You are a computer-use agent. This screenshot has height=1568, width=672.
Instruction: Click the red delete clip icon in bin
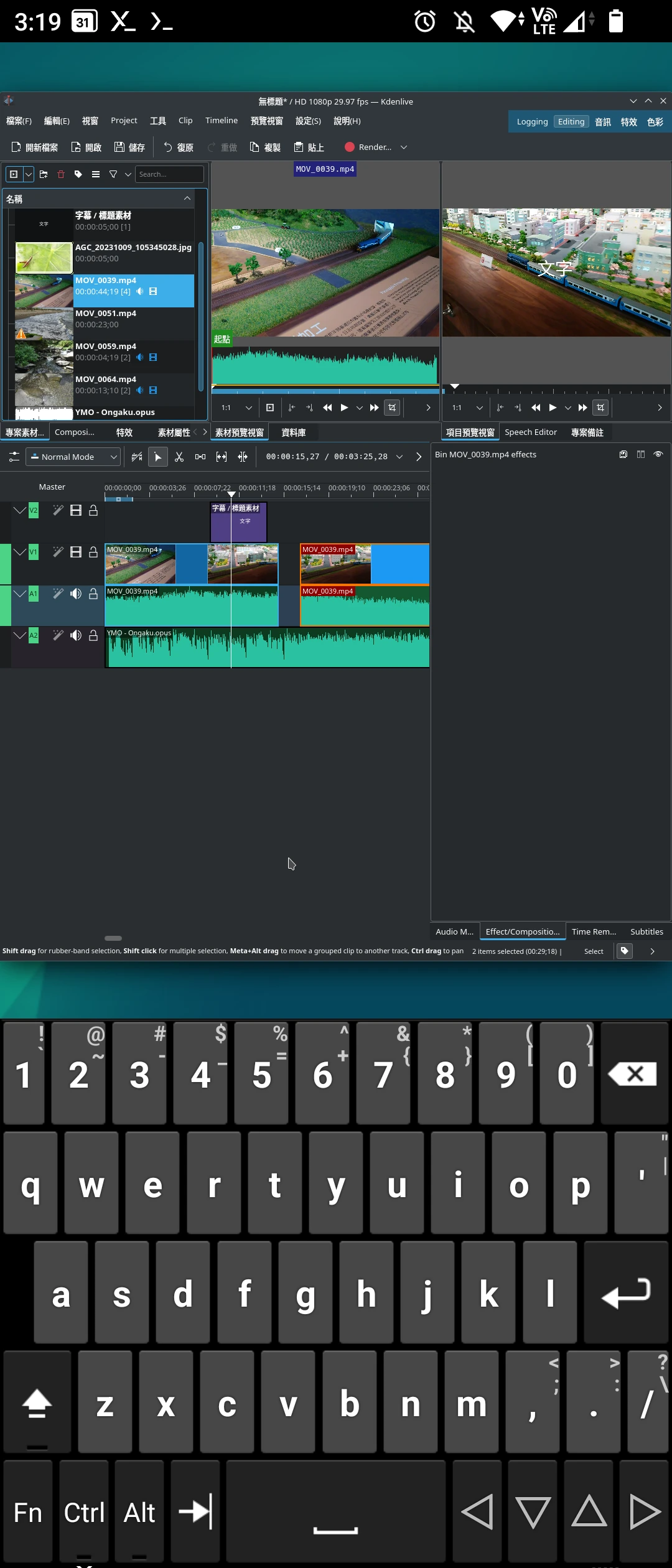pos(61,174)
